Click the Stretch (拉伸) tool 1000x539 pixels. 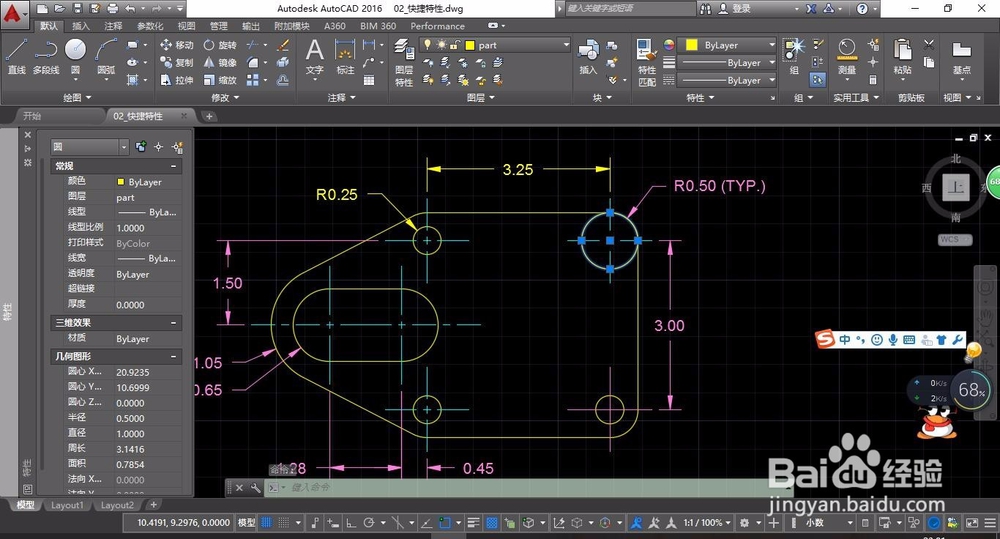tap(177, 80)
